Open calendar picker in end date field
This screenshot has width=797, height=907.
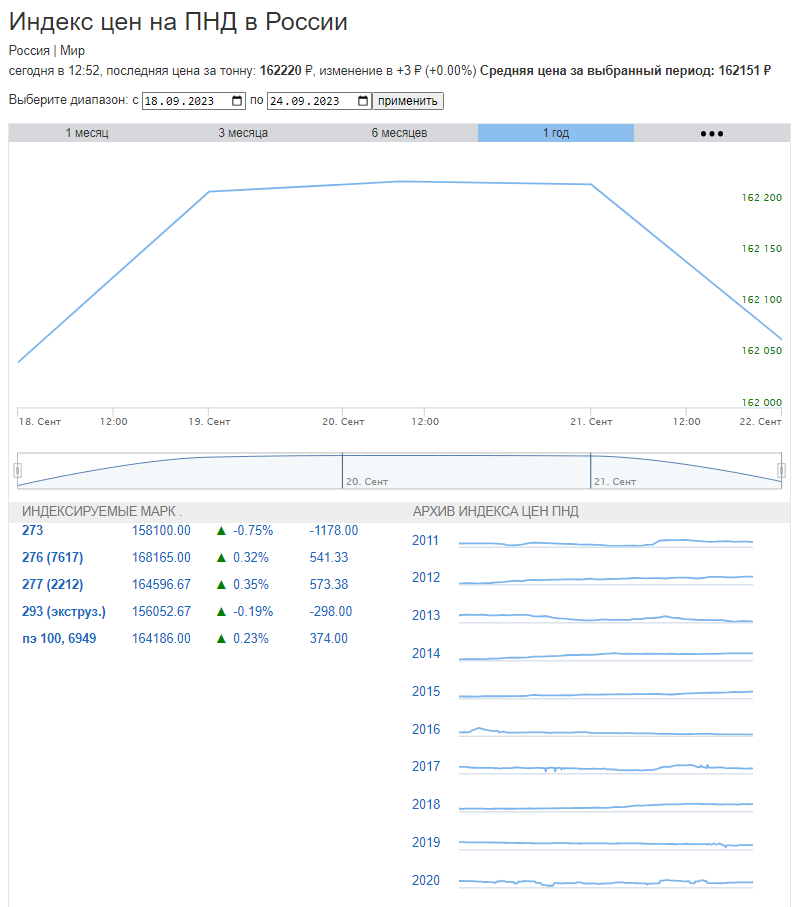pyautogui.click(x=363, y=101)
